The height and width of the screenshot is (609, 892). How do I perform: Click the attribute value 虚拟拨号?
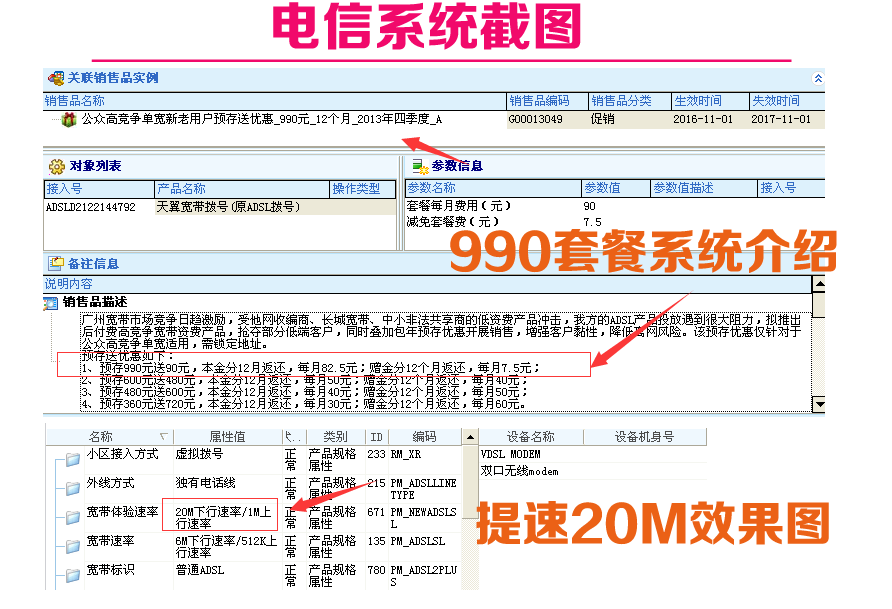[x=199, y=454]
